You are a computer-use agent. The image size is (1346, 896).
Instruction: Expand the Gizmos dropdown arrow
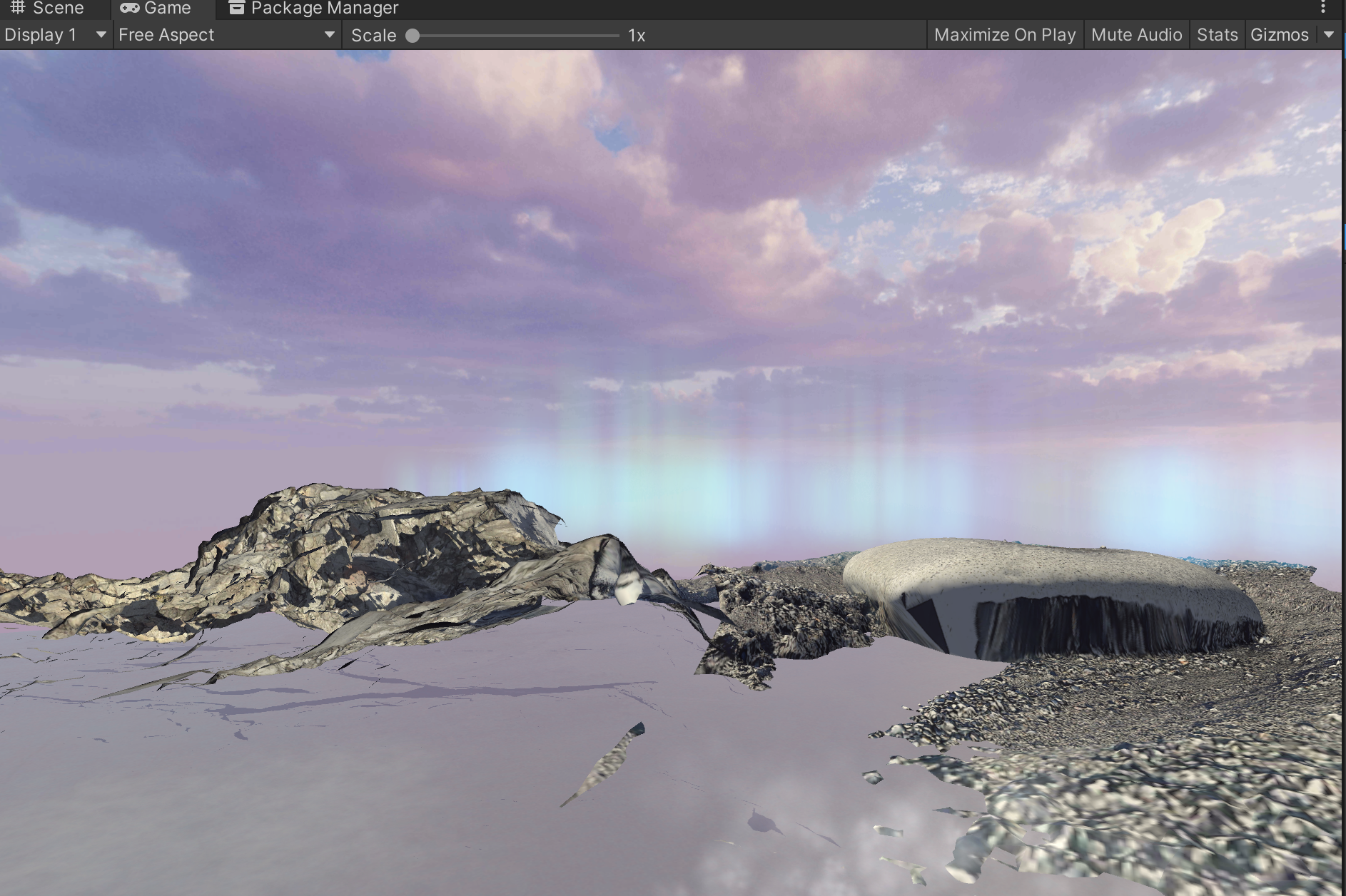point(1329,35)
